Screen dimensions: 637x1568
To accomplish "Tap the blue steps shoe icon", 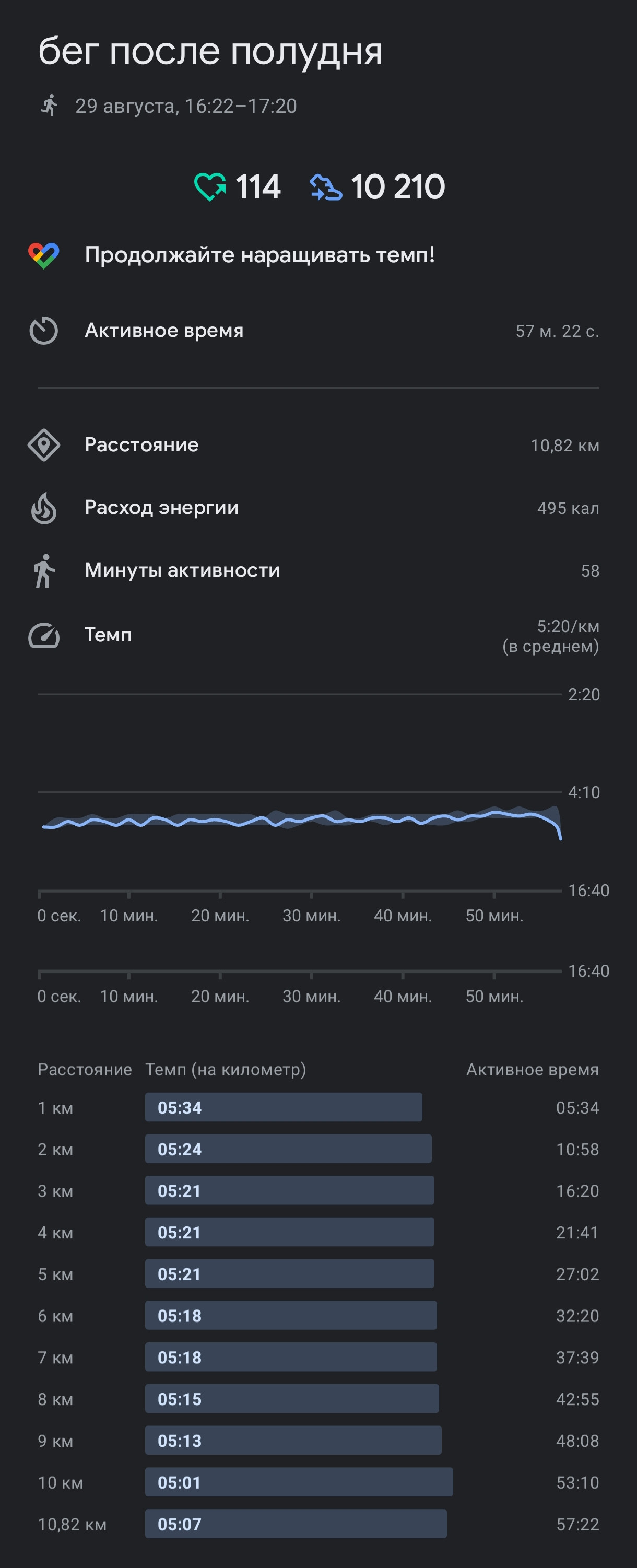I will [x=326, y=187].
